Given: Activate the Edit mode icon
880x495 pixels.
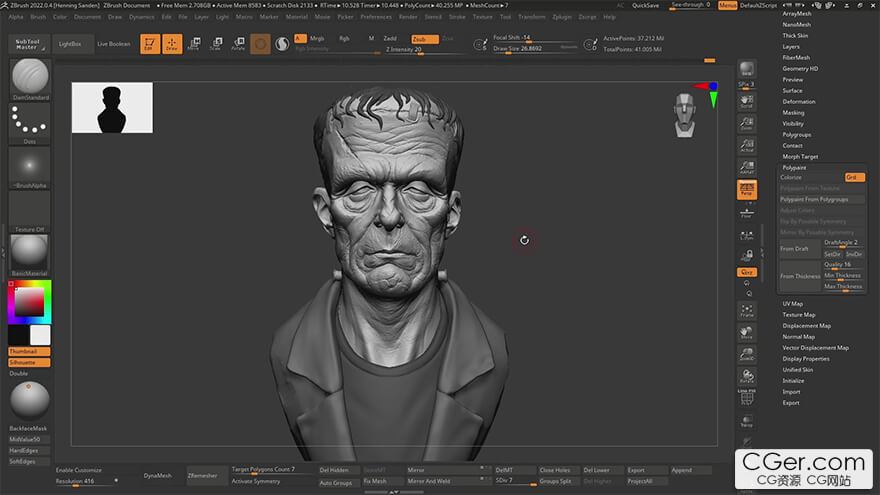Looking at the screenshot, I should [150, 44].
